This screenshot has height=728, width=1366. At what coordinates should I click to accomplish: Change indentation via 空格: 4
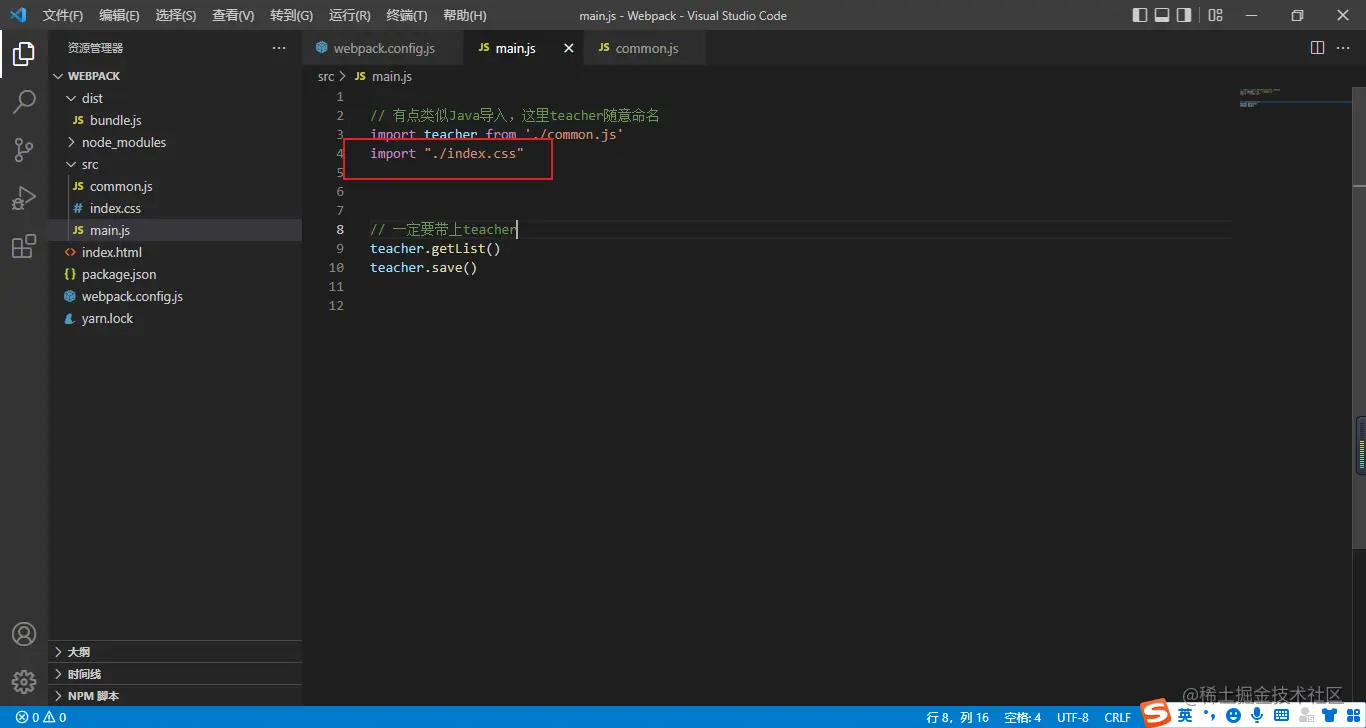coord(1023,717)
